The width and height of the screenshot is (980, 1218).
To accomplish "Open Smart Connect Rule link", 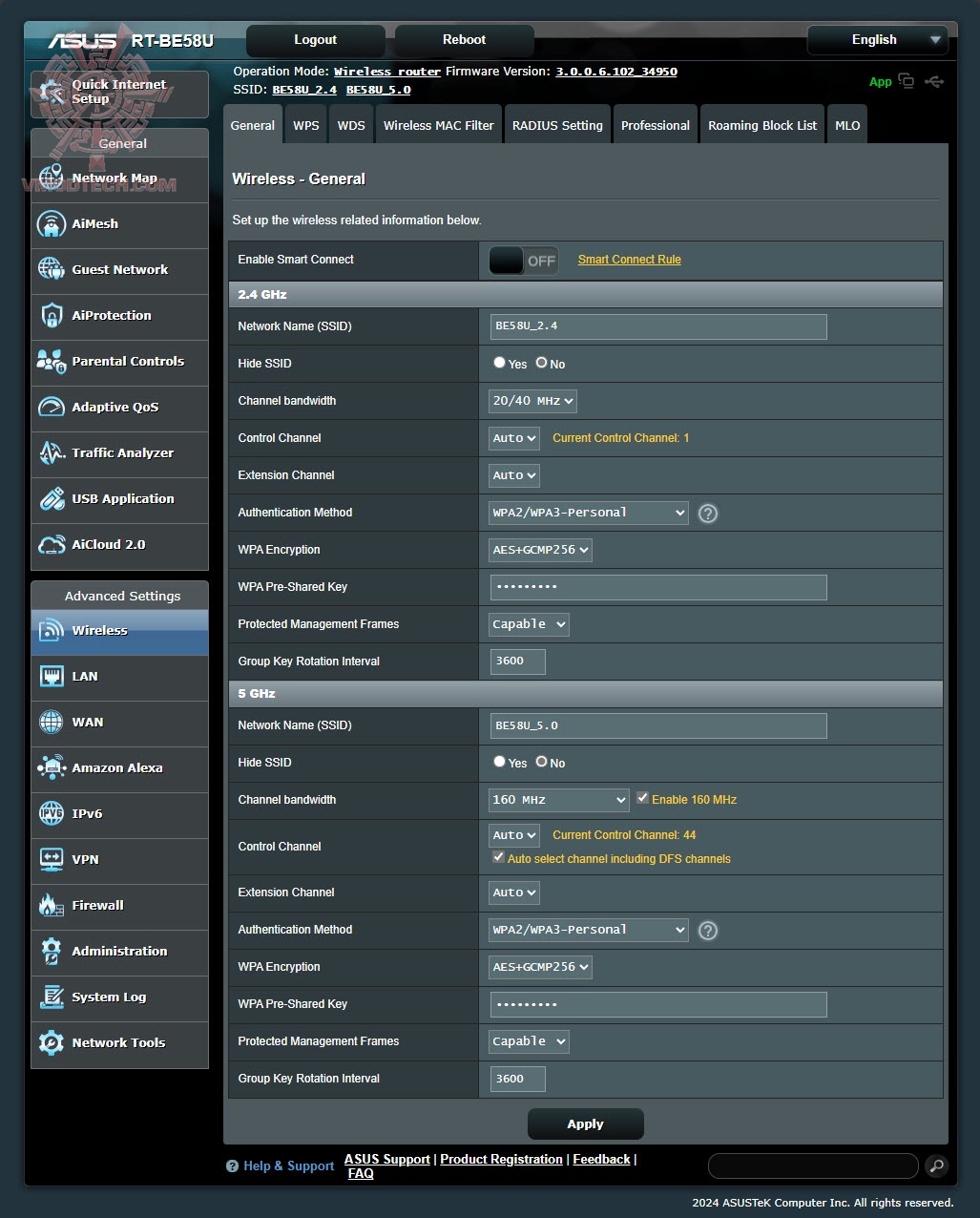I will (630, 260).
